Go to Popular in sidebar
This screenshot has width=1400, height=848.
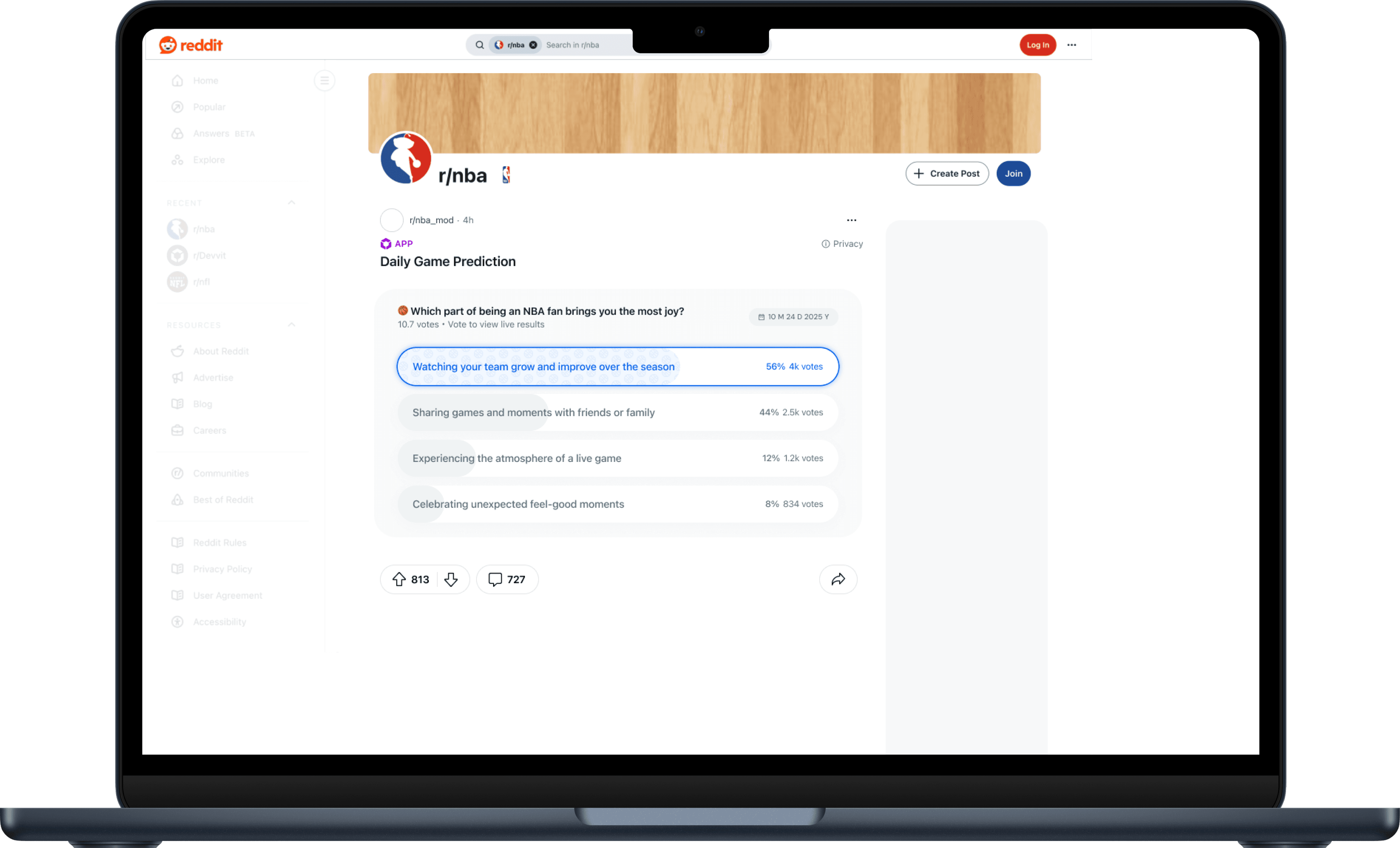click(208, 107)
